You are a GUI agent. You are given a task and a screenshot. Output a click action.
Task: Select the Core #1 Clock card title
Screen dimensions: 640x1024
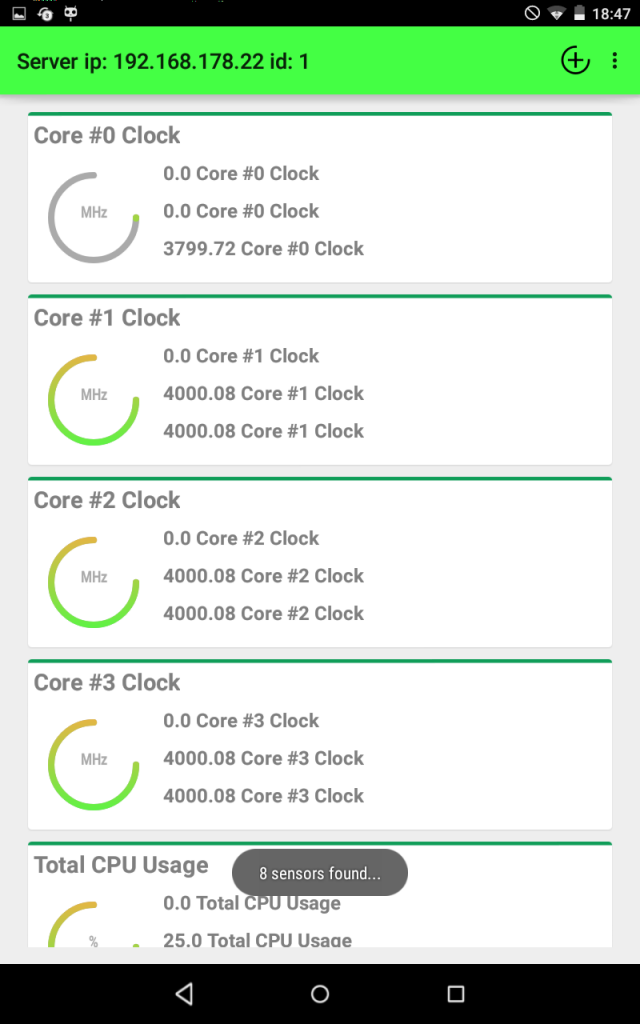click(107, 318)
